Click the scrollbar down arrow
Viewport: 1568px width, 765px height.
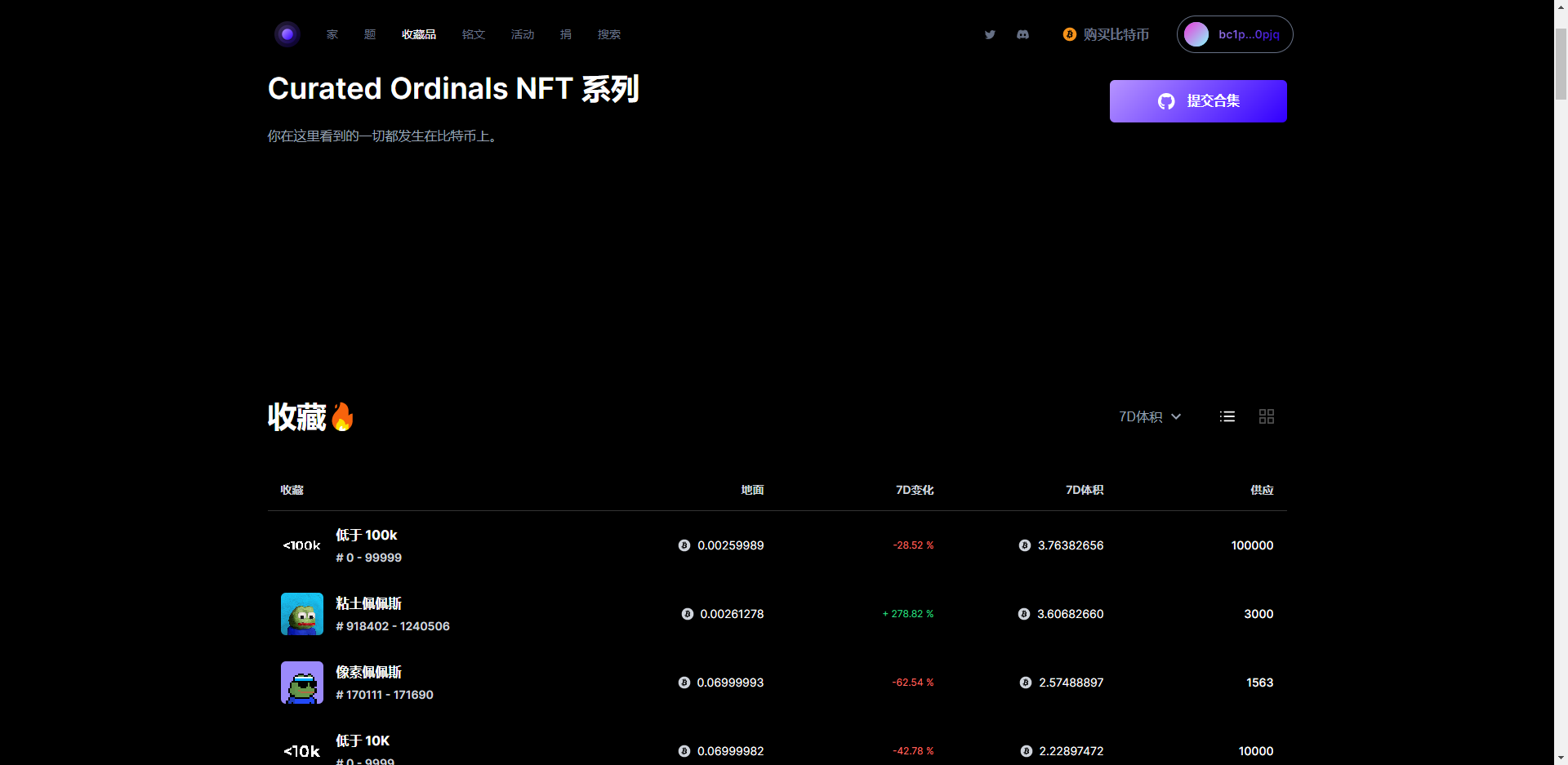pos(1561,757)
